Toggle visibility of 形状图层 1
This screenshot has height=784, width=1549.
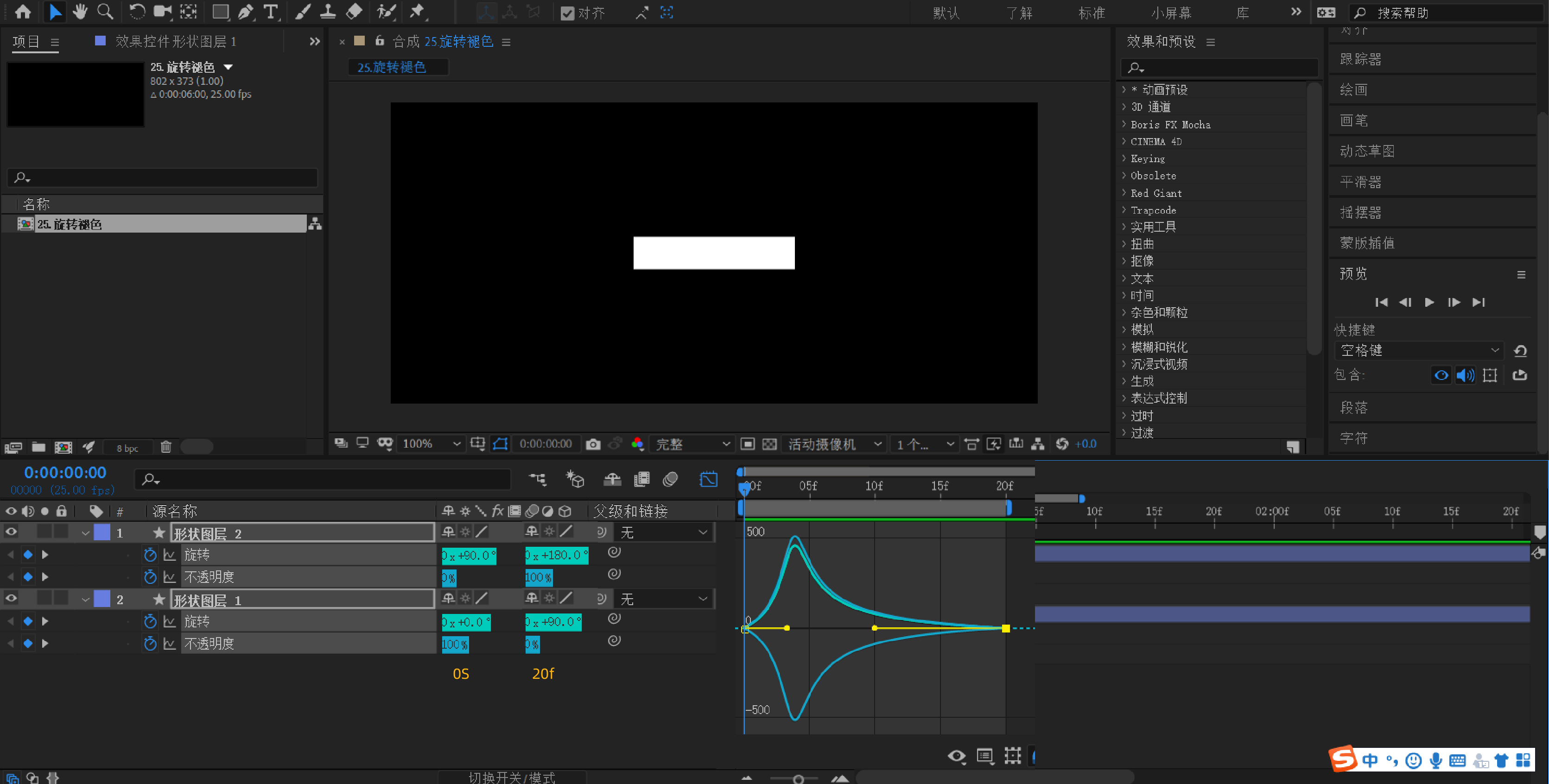coord(11,599)
